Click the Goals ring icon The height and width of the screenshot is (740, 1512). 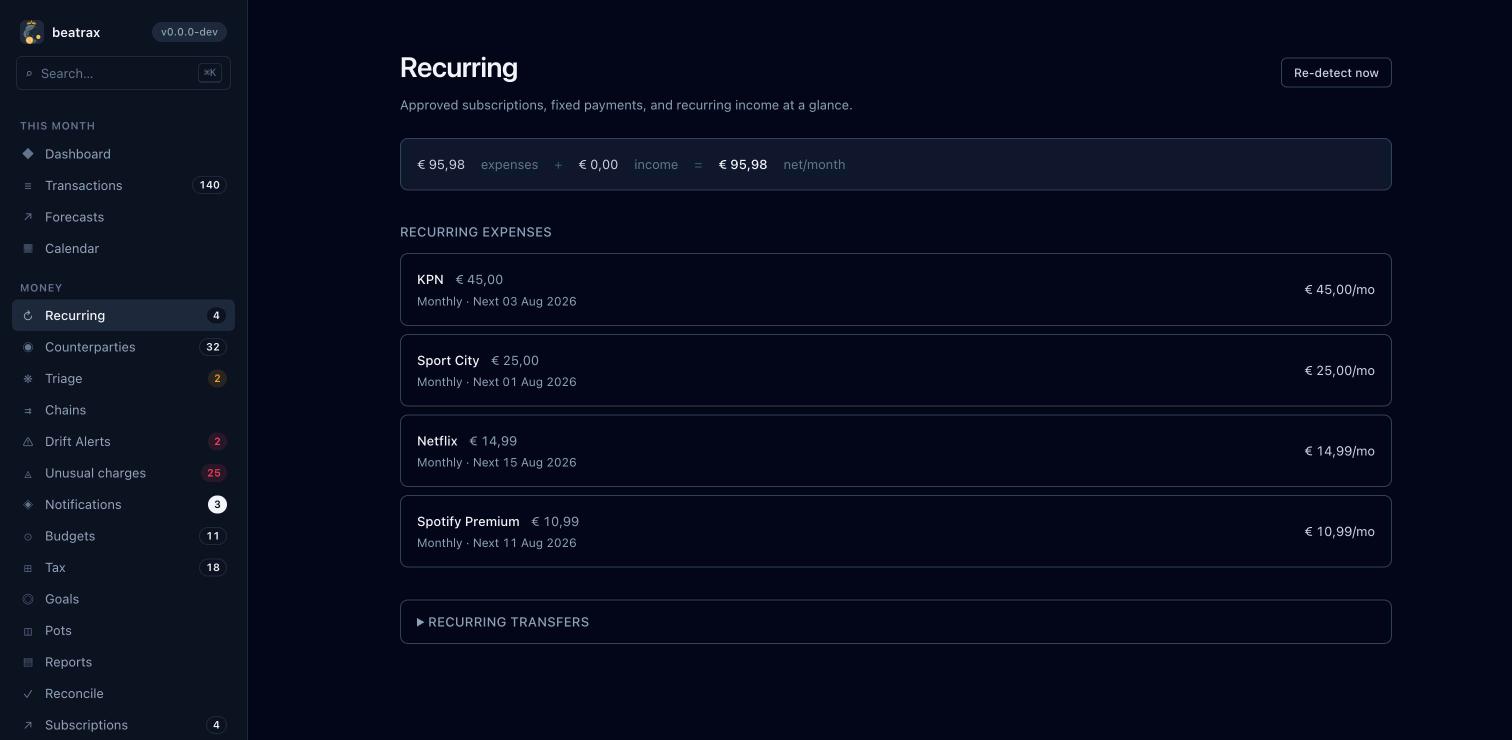click(x=28, y=599)
